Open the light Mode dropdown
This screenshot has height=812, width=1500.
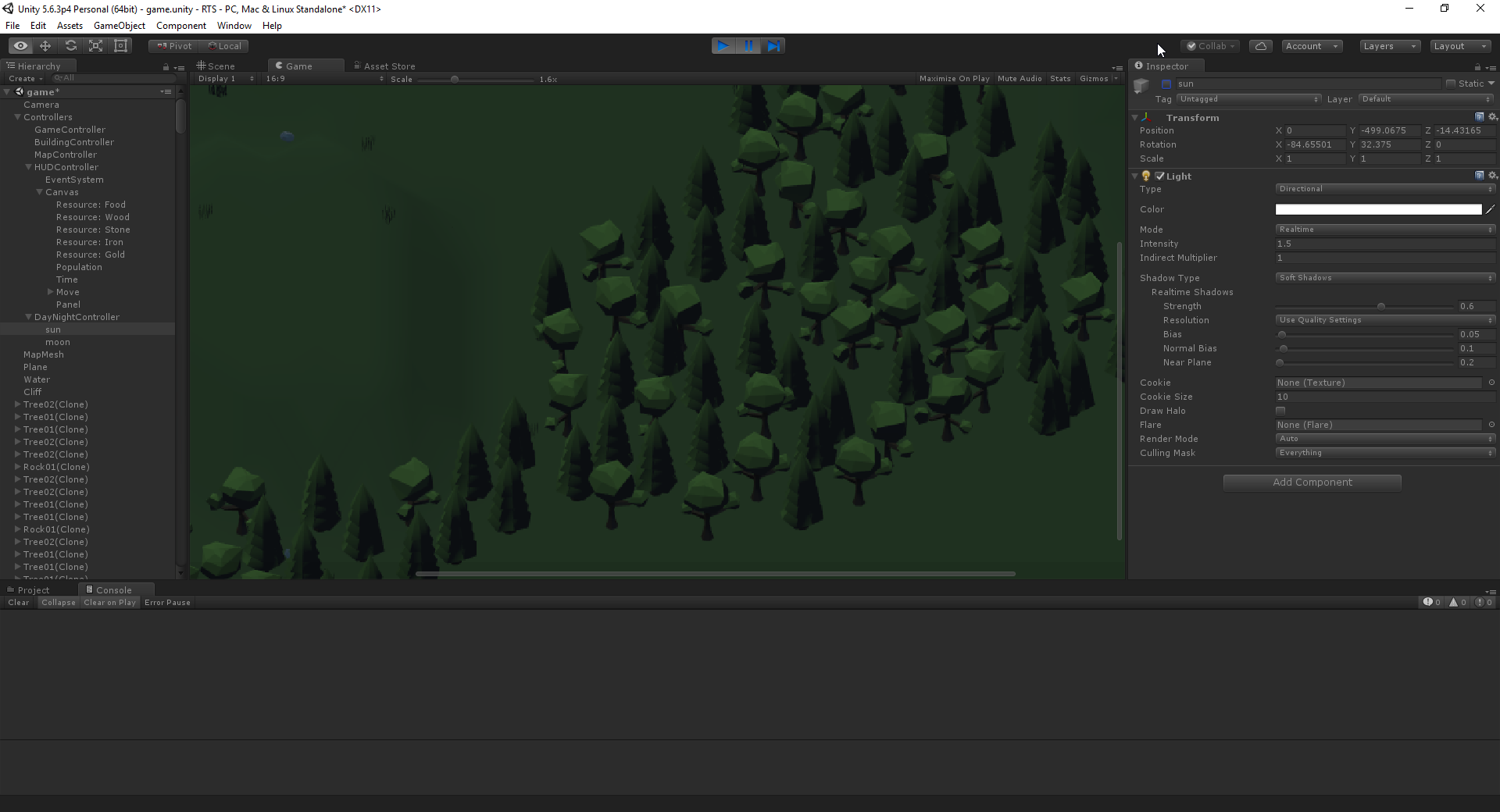tap(1385, 230)
